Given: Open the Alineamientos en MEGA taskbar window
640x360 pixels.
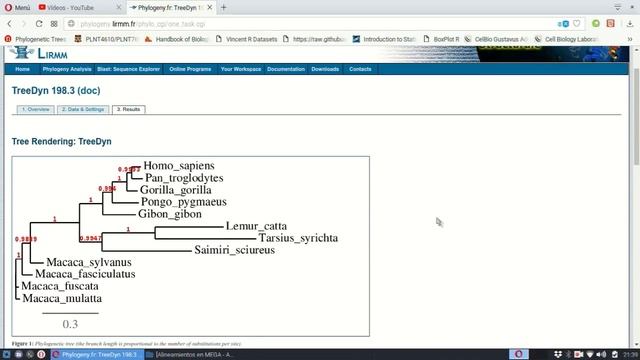Looking at the screenshot, I should 190,355.
